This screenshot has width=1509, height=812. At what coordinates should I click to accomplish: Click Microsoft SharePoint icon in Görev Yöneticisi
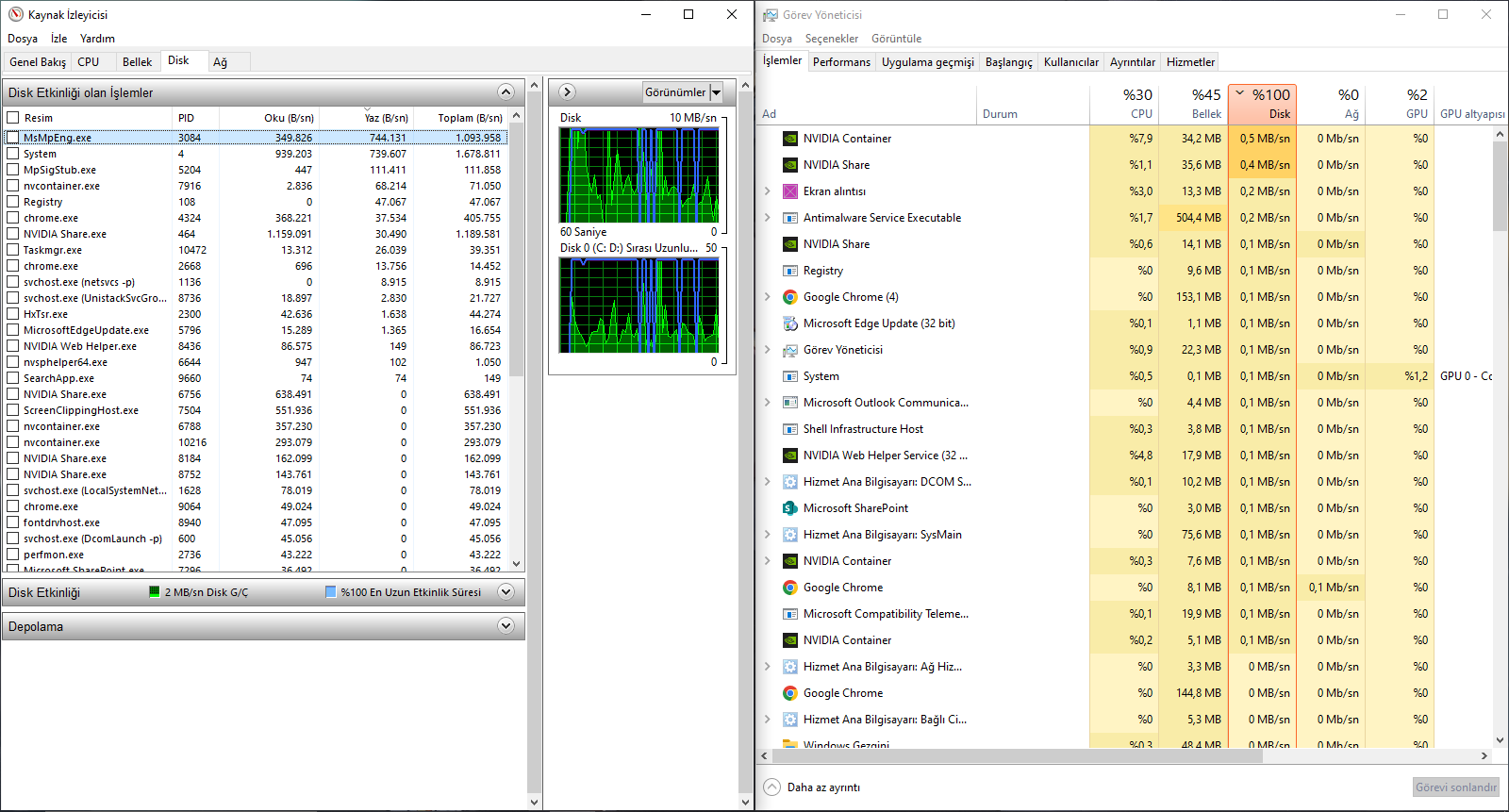(790, 508)
